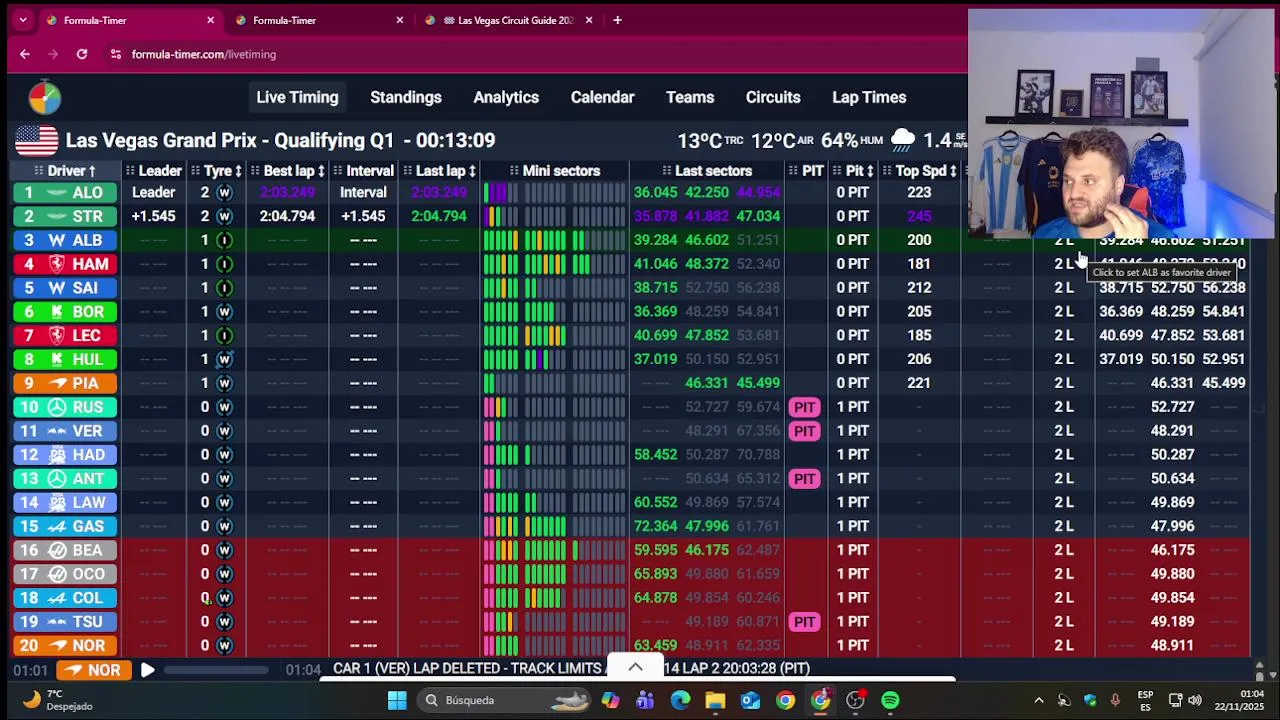Screen dimensions: 1280x720
Task: Sort table by Top Spd column
Action: tap(926, 171)
